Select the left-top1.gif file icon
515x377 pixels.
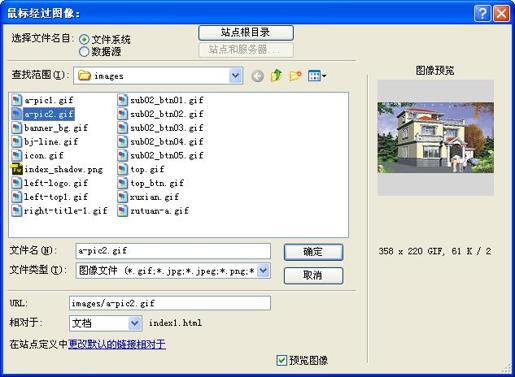click(x=17, y=197)
